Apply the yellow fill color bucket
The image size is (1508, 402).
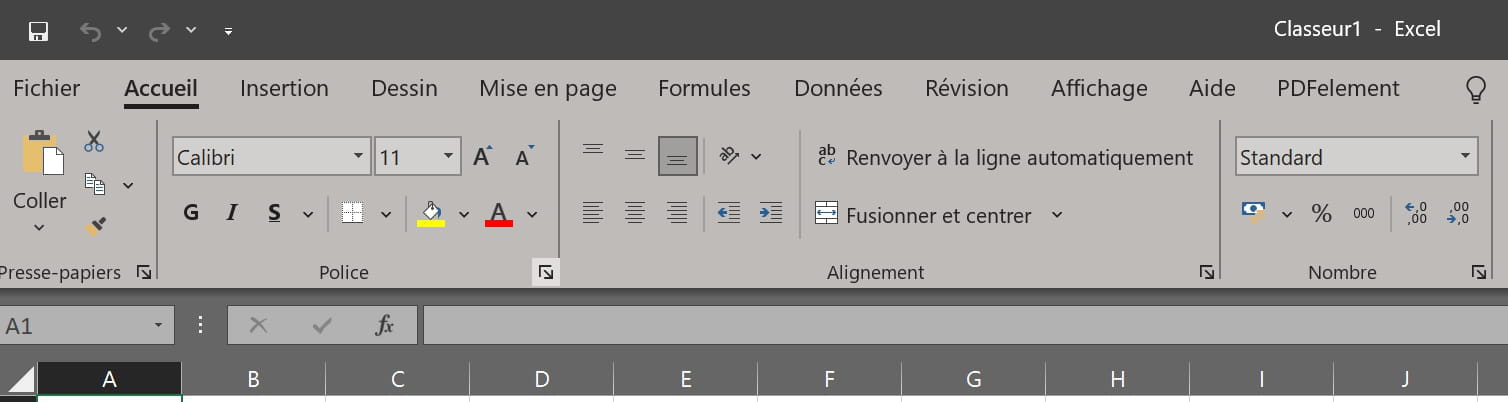point(431,213)
